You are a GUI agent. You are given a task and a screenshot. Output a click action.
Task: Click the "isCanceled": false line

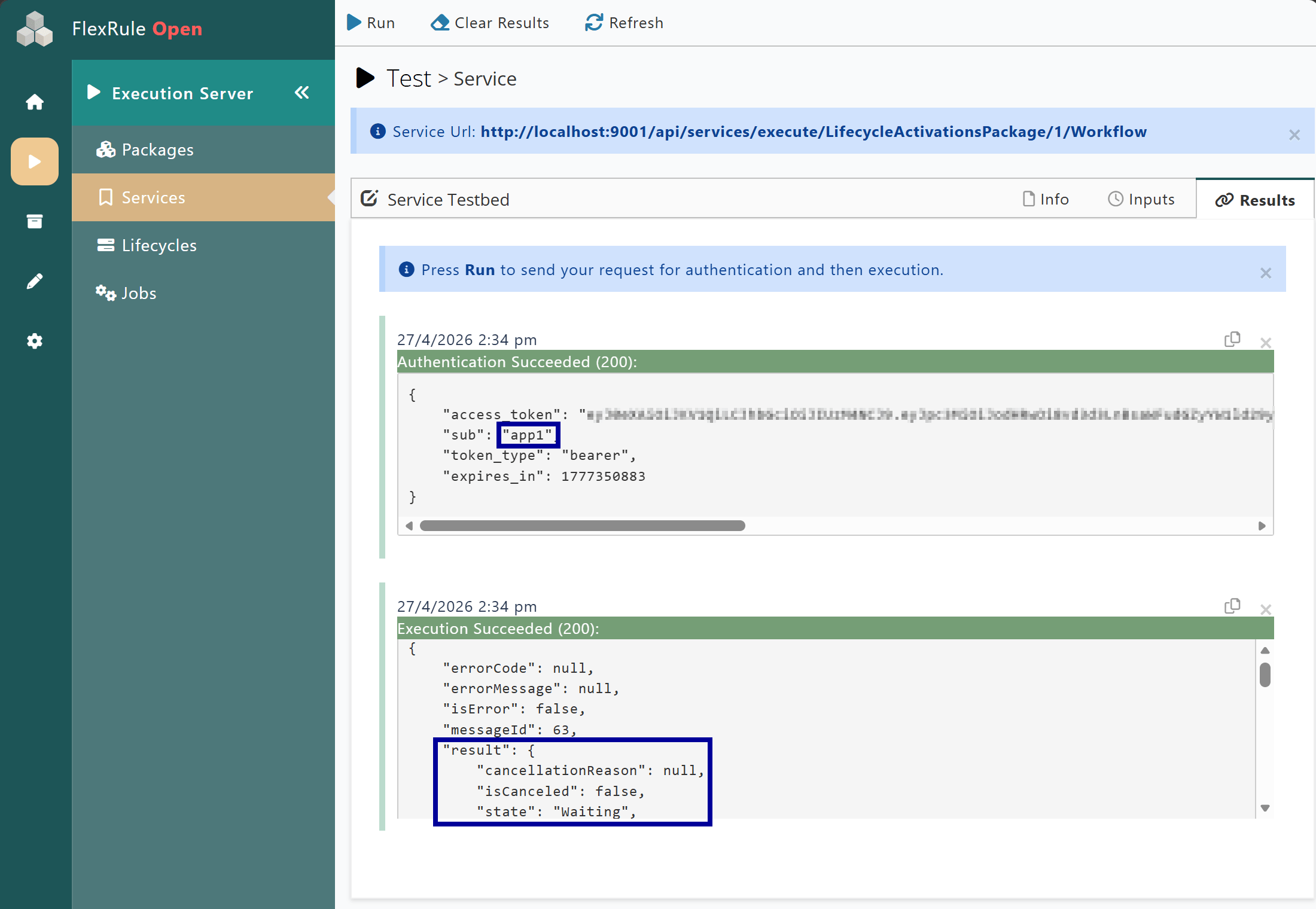560,791
